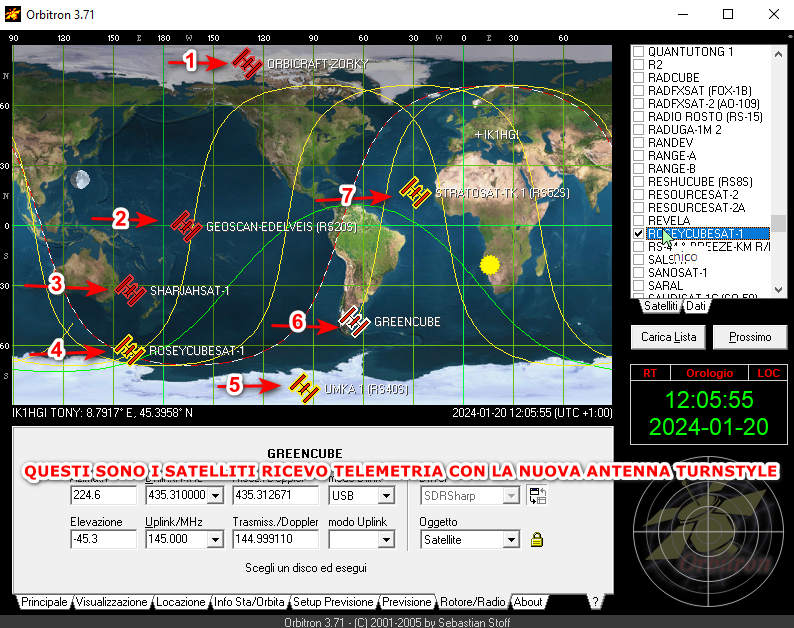Image resolution: width=794 pixels, height=628 pixels.
Task: Select the ROSEYCUBESAT-1 satellite icon on map
Action: [129, 349]
